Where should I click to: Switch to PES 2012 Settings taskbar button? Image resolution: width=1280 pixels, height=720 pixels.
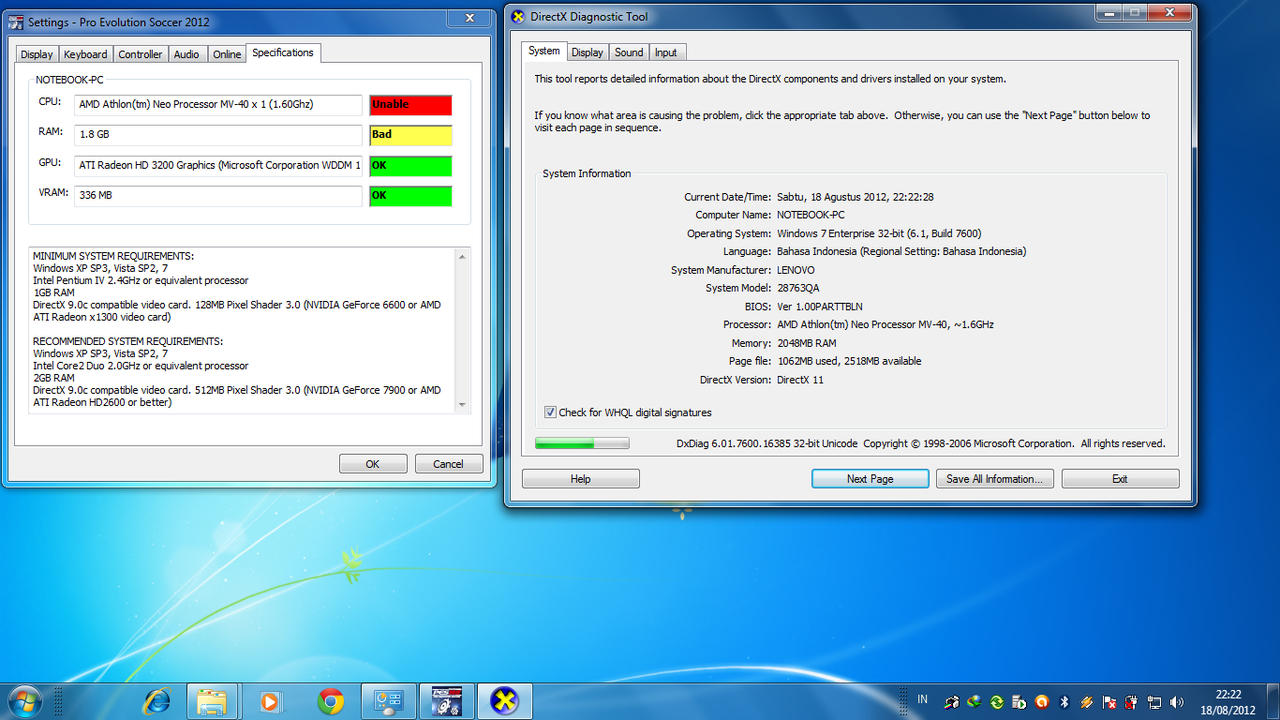point(446,701)
